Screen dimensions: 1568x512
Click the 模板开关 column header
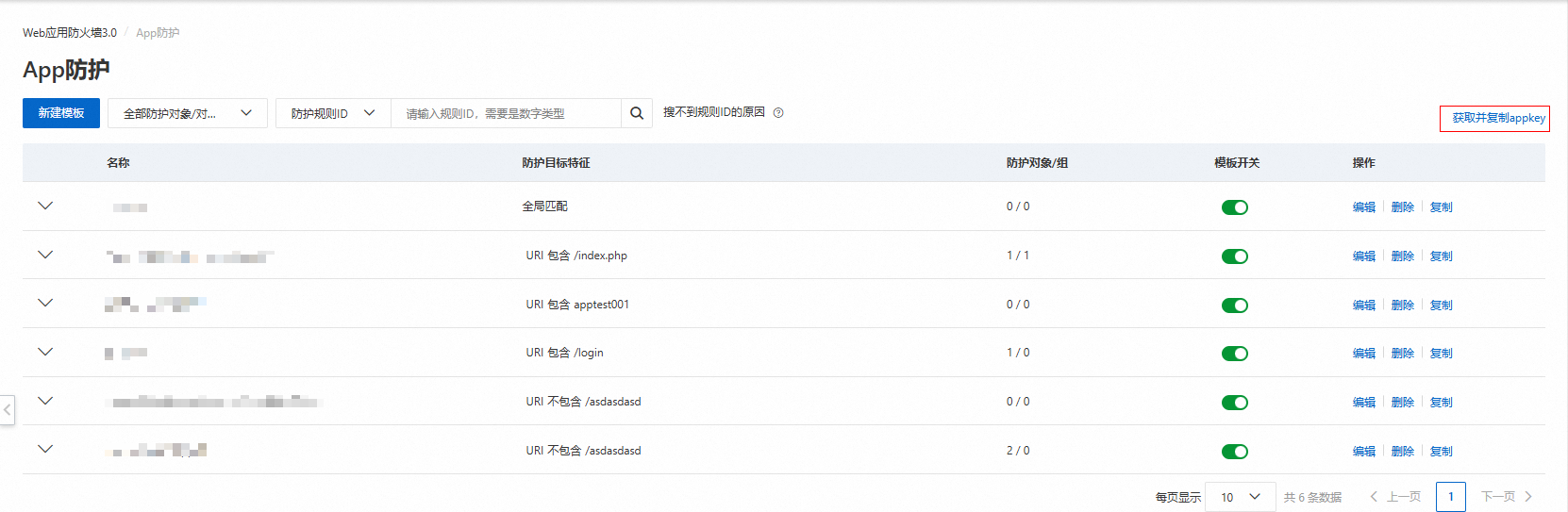tap(1237, 163)
